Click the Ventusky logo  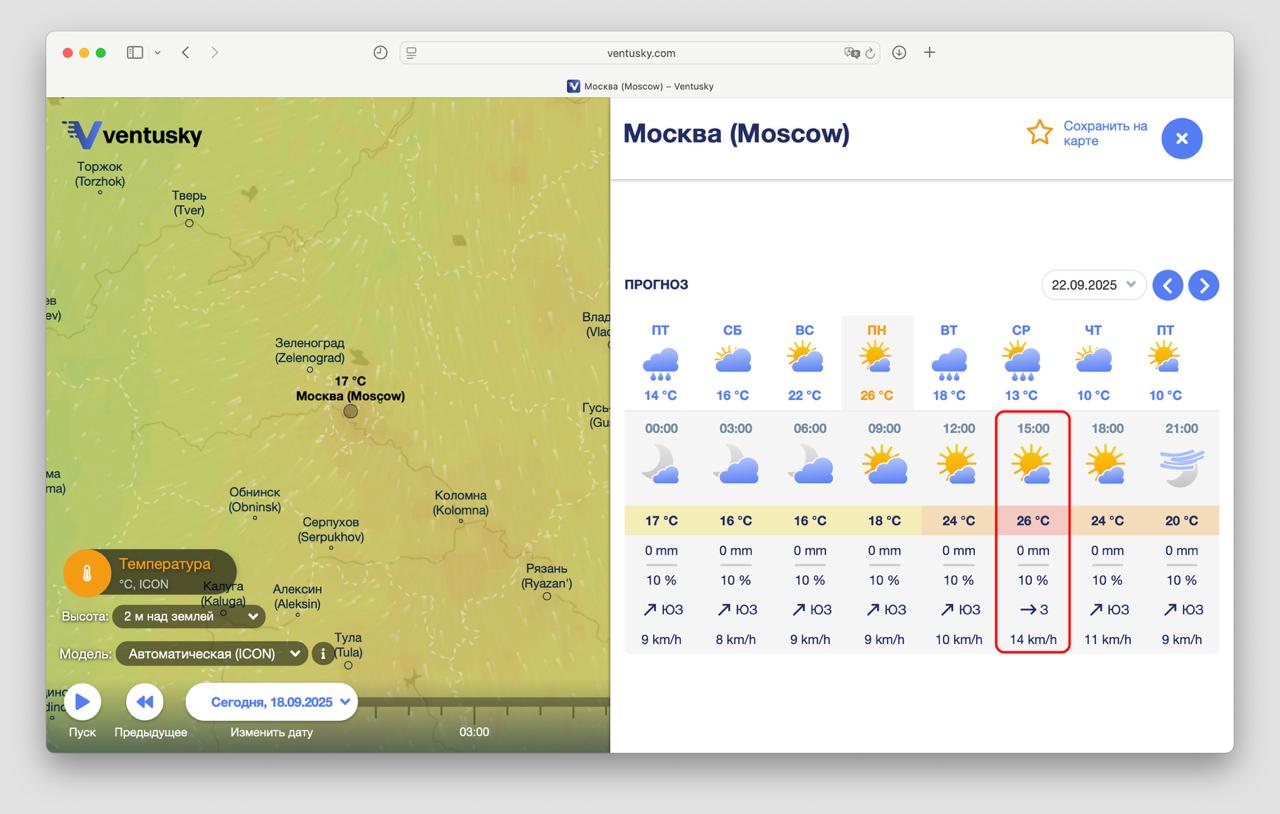[x=132, y=135]
